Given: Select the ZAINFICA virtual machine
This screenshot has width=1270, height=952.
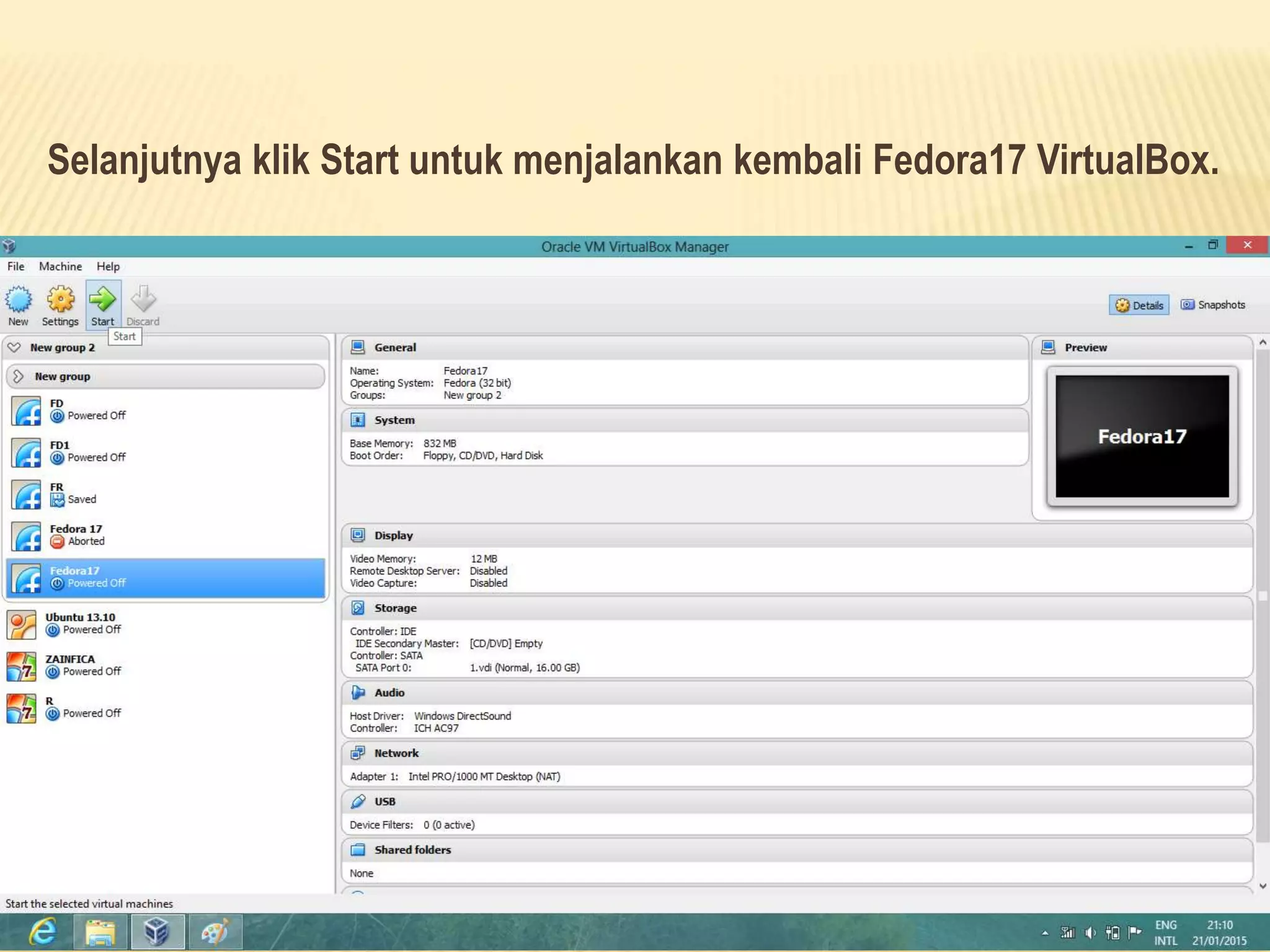Looking at the screenshot, I should 166,666.
